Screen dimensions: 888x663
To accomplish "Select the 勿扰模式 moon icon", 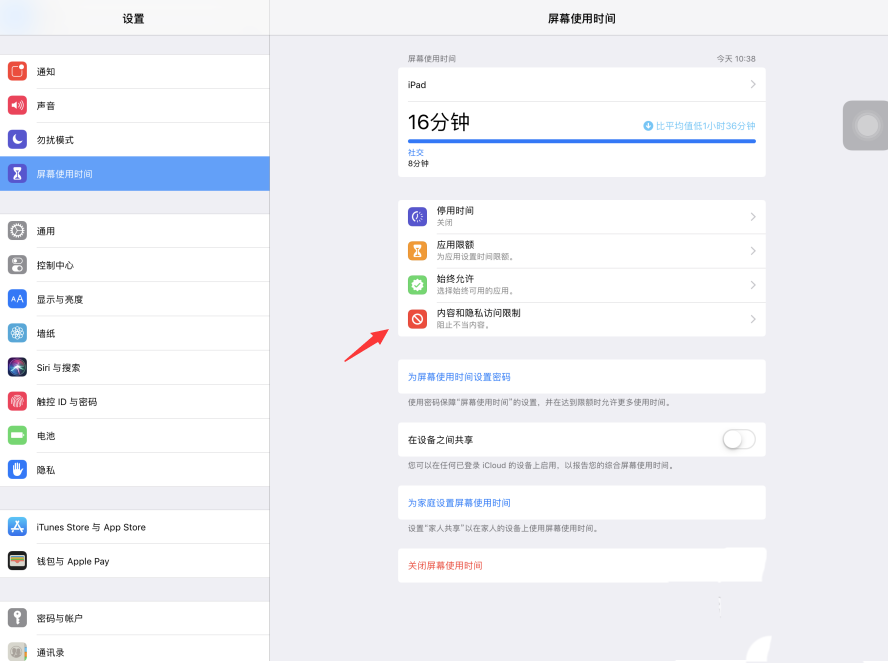I will pos(18,139).
